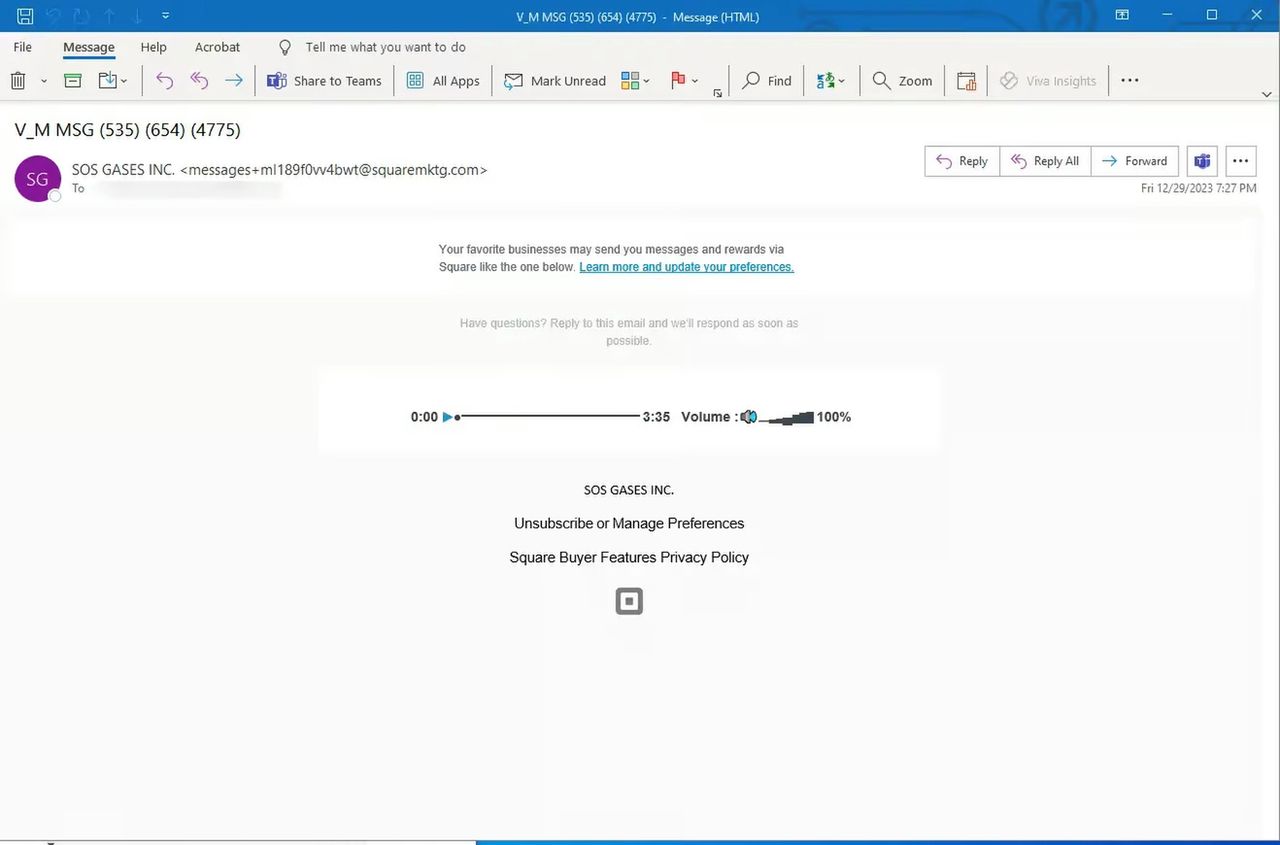Open Square Buyer Features Privacy Policy

tap(629, 557)
